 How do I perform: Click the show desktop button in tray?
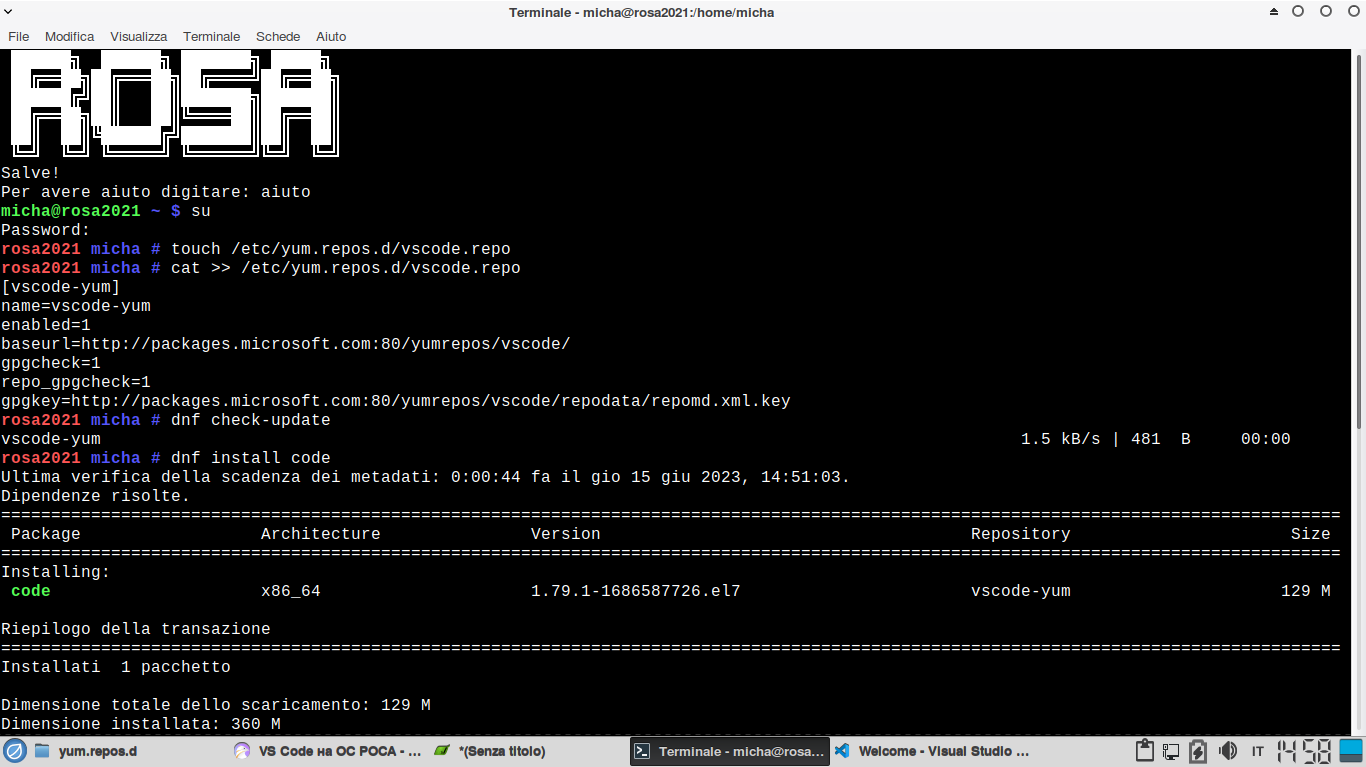point(1352,751)
